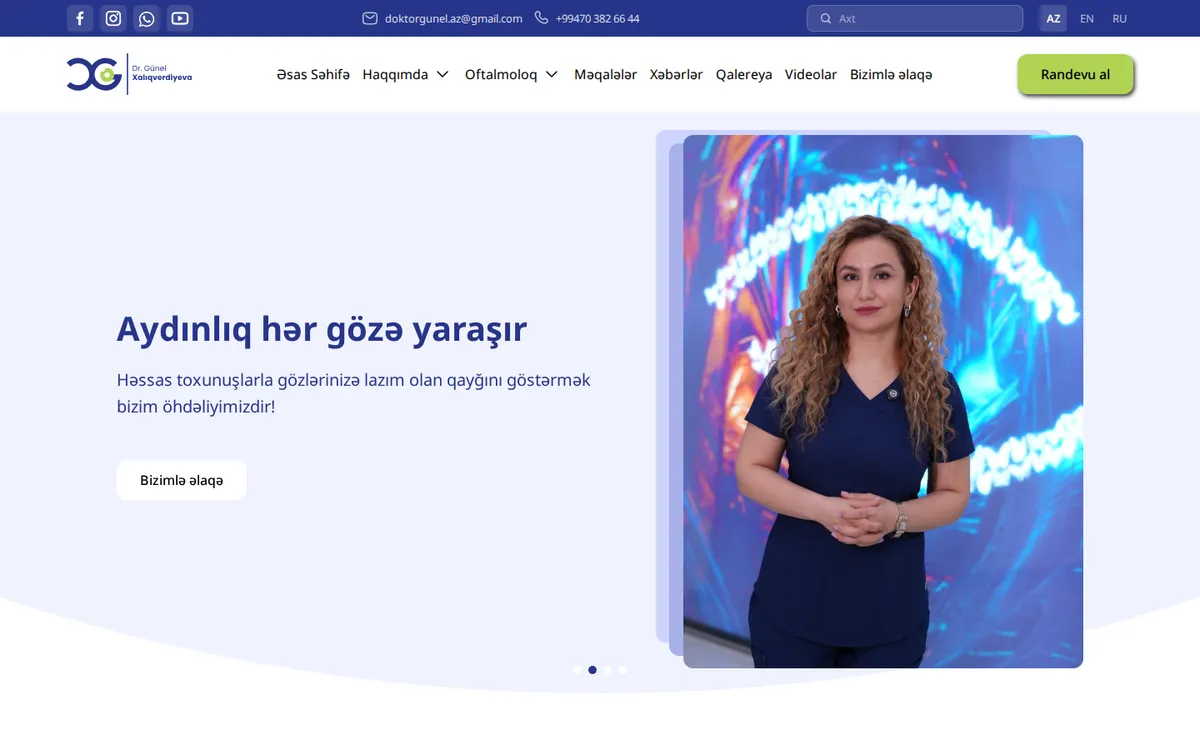Click the Dr. Günel Xalıqverdiyeva logo
The image size is (1200, 750).
(x=130, y=74)
